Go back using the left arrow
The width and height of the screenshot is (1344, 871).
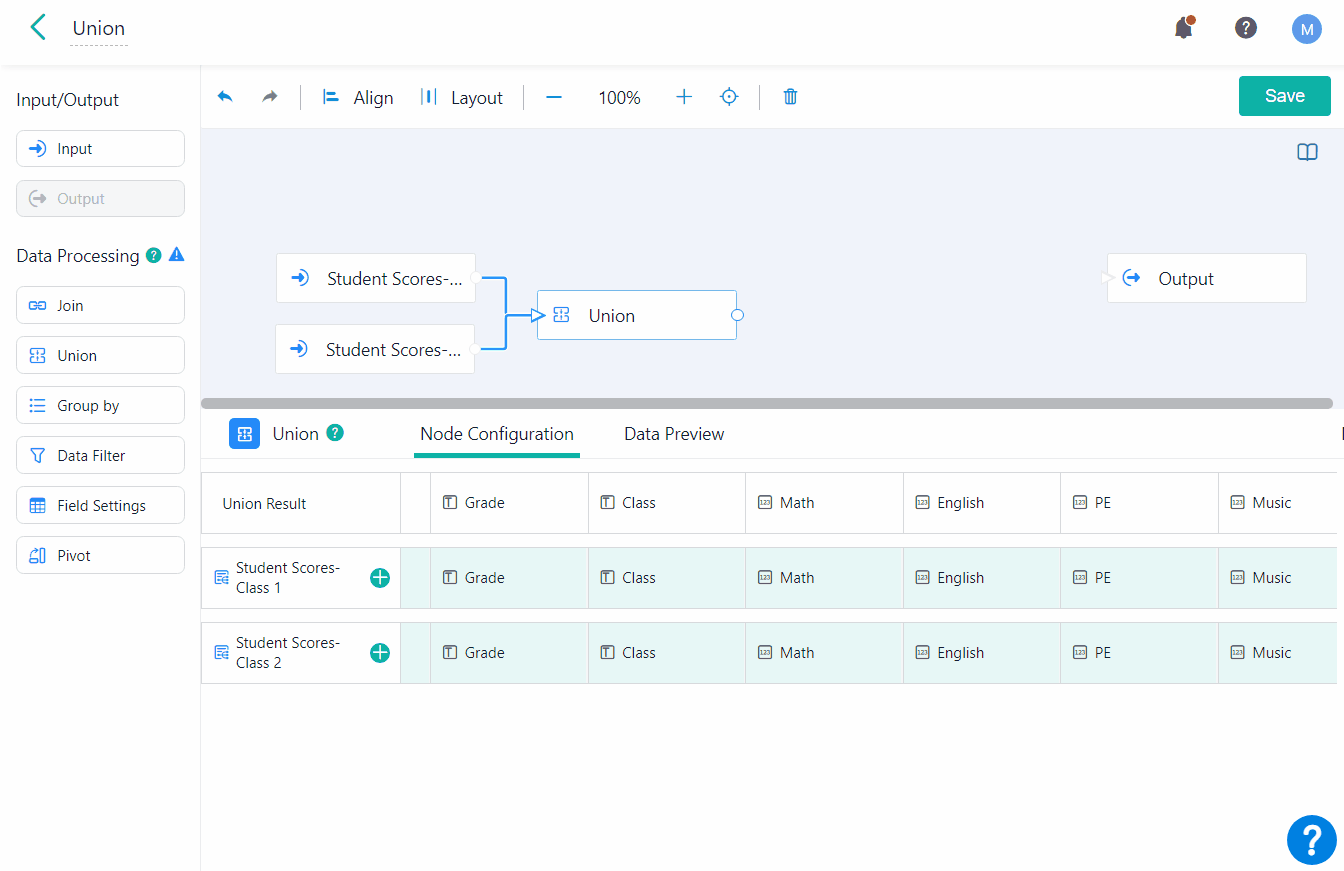click(x=38, y=27)
